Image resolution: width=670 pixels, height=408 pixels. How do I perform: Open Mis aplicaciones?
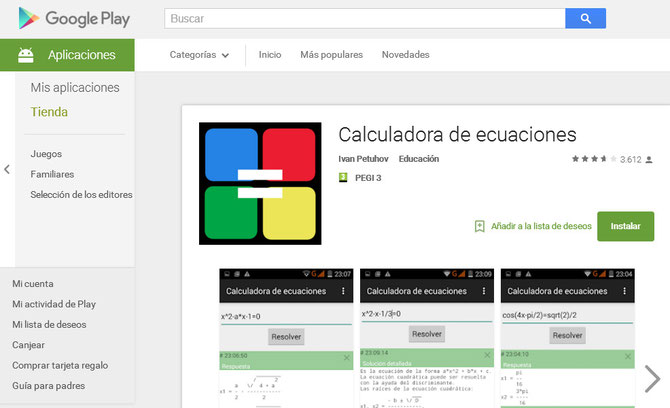pyautogui.click(x=75, y=88)
